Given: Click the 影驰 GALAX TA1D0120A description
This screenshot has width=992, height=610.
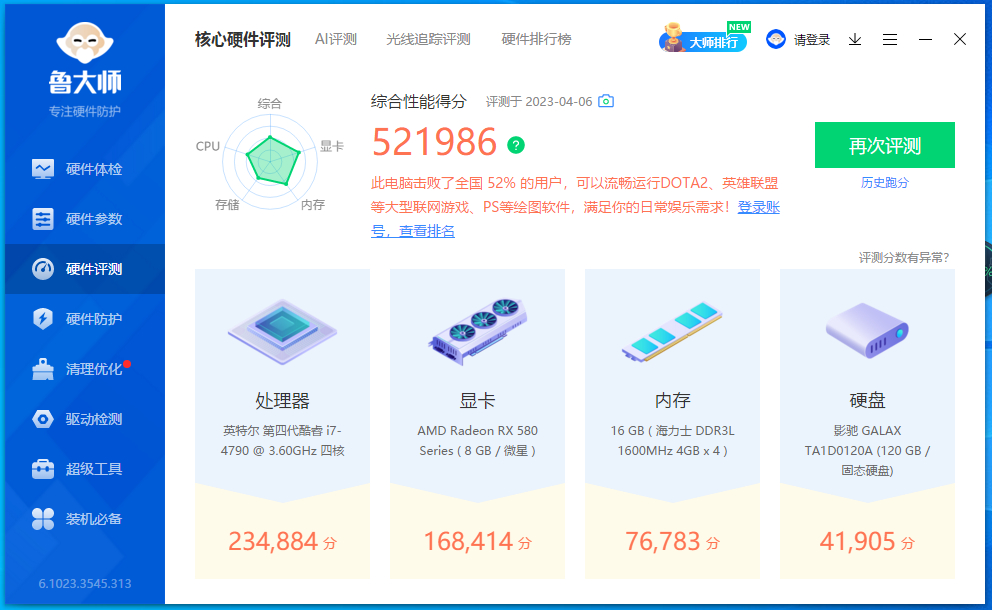Looking at the screenshot, I should (x=867, y=451).
